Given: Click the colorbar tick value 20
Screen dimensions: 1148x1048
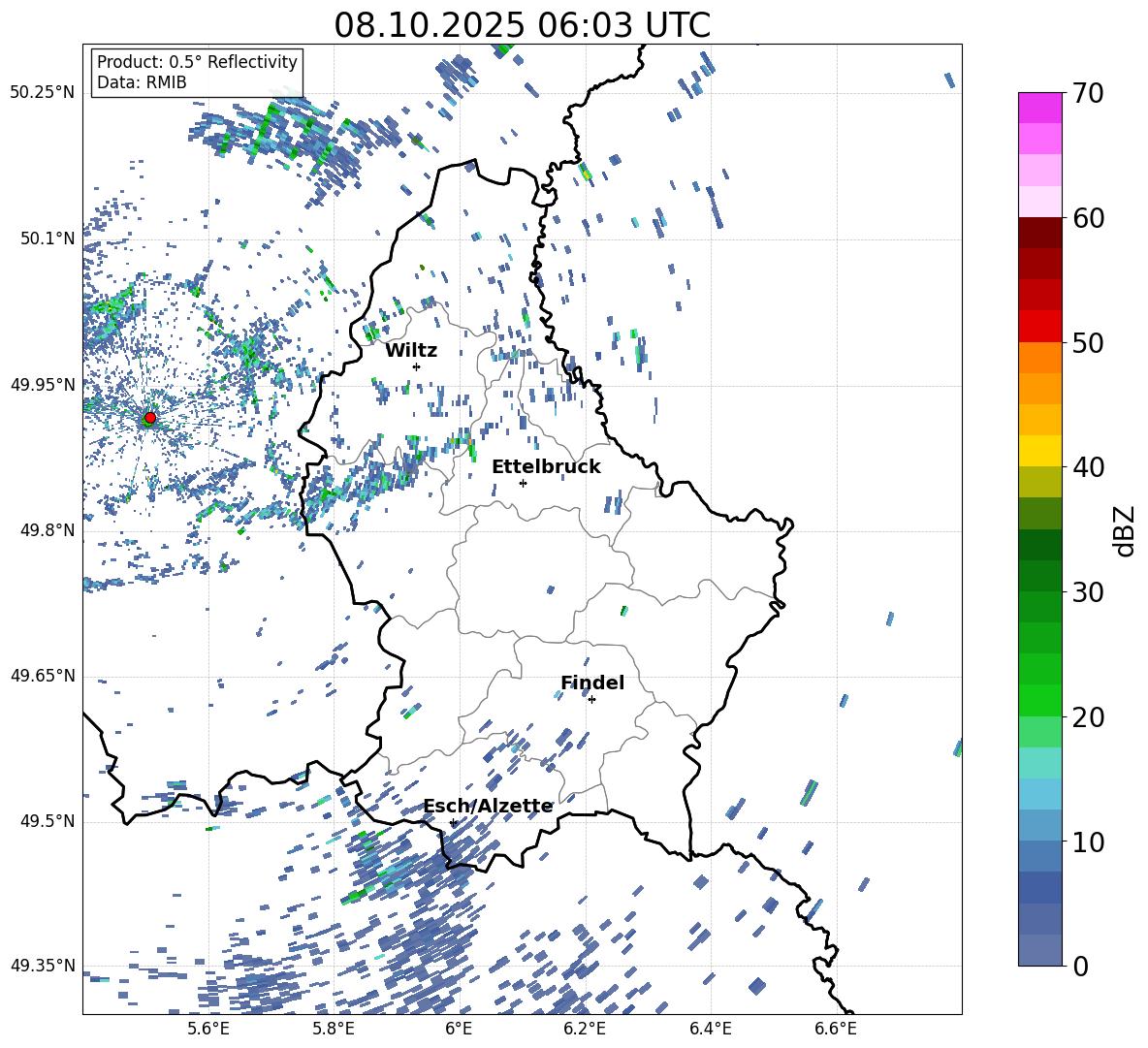Looking at the screenshot, I should pos(1088,716).
